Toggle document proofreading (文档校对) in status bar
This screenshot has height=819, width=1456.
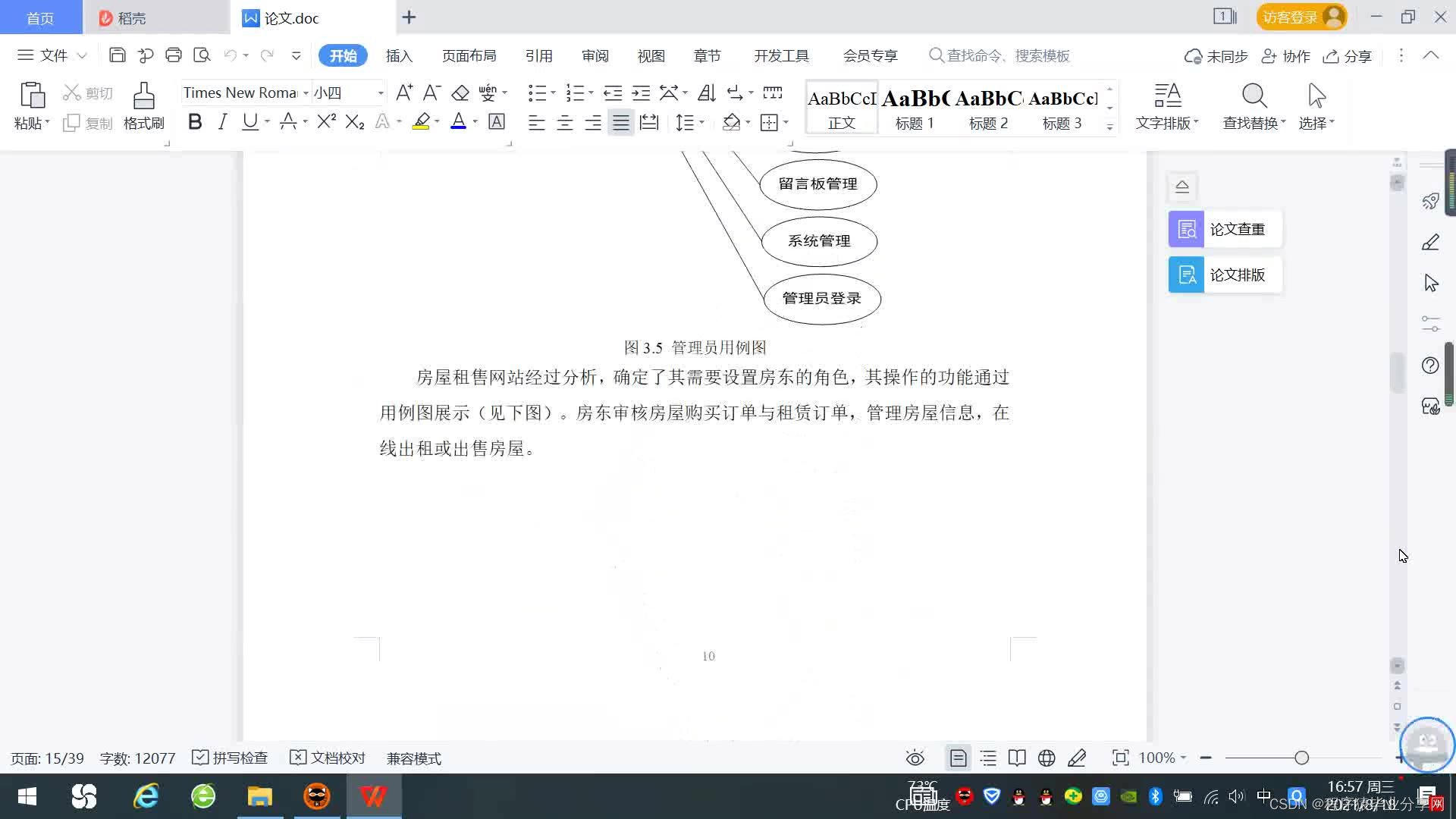click(x=328, y=758)
